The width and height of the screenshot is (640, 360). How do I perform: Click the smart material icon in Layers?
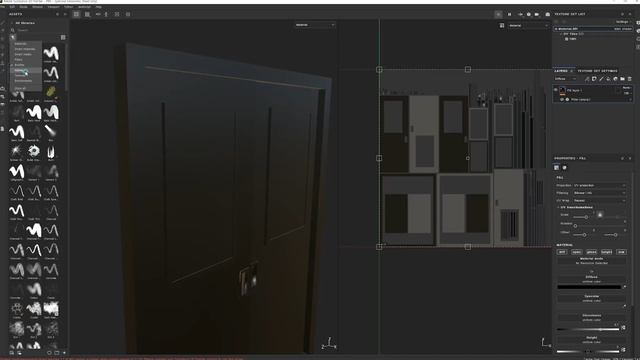tap(615, 79)
